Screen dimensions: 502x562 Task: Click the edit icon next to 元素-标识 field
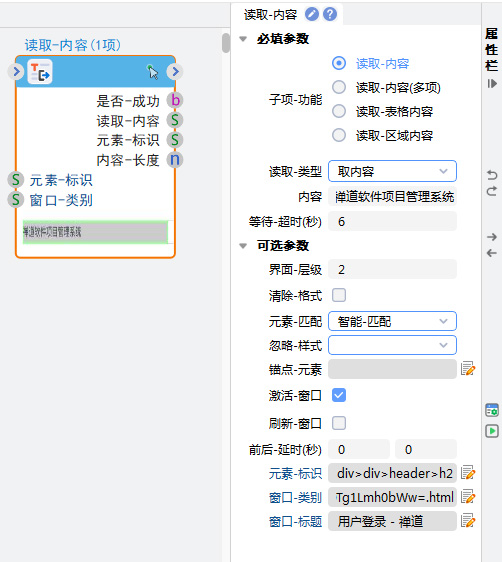click(x=468, y=473)
